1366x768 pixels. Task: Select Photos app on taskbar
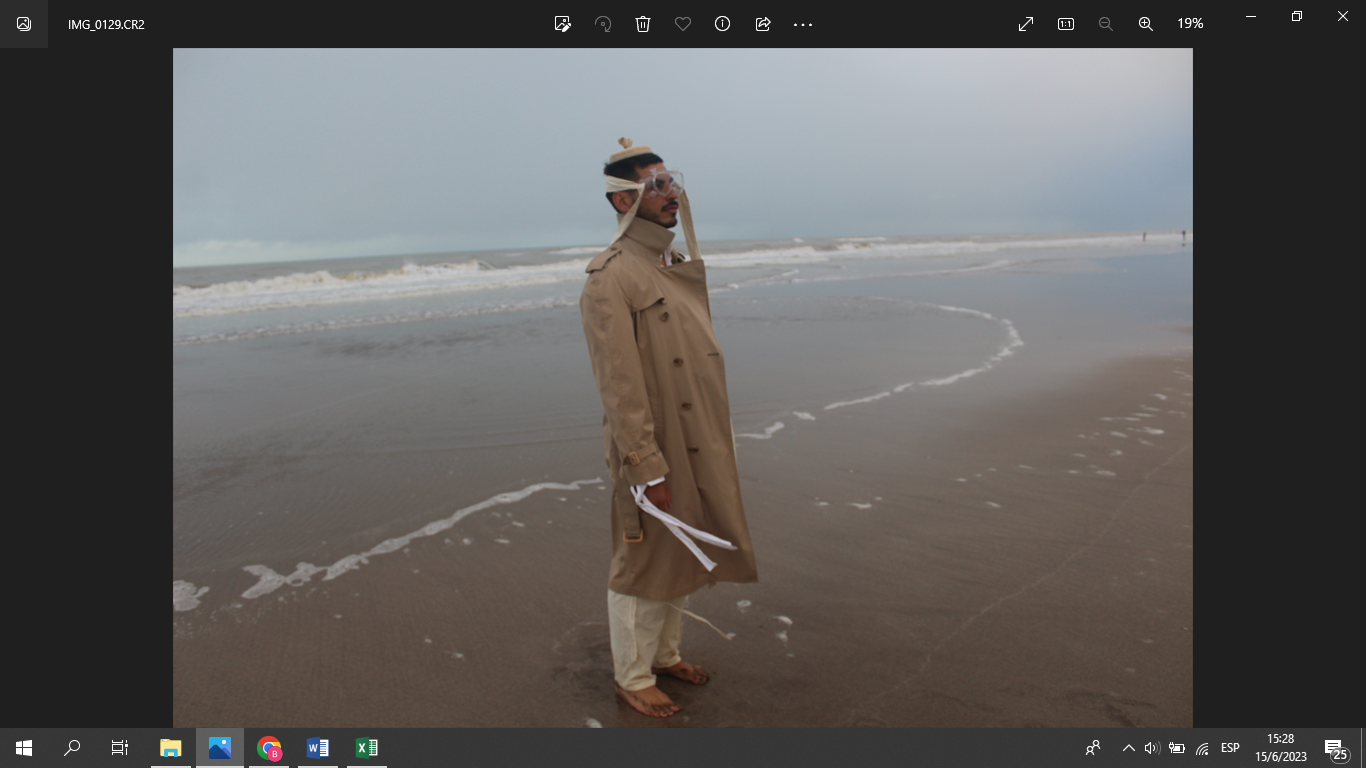pos(220,748)
